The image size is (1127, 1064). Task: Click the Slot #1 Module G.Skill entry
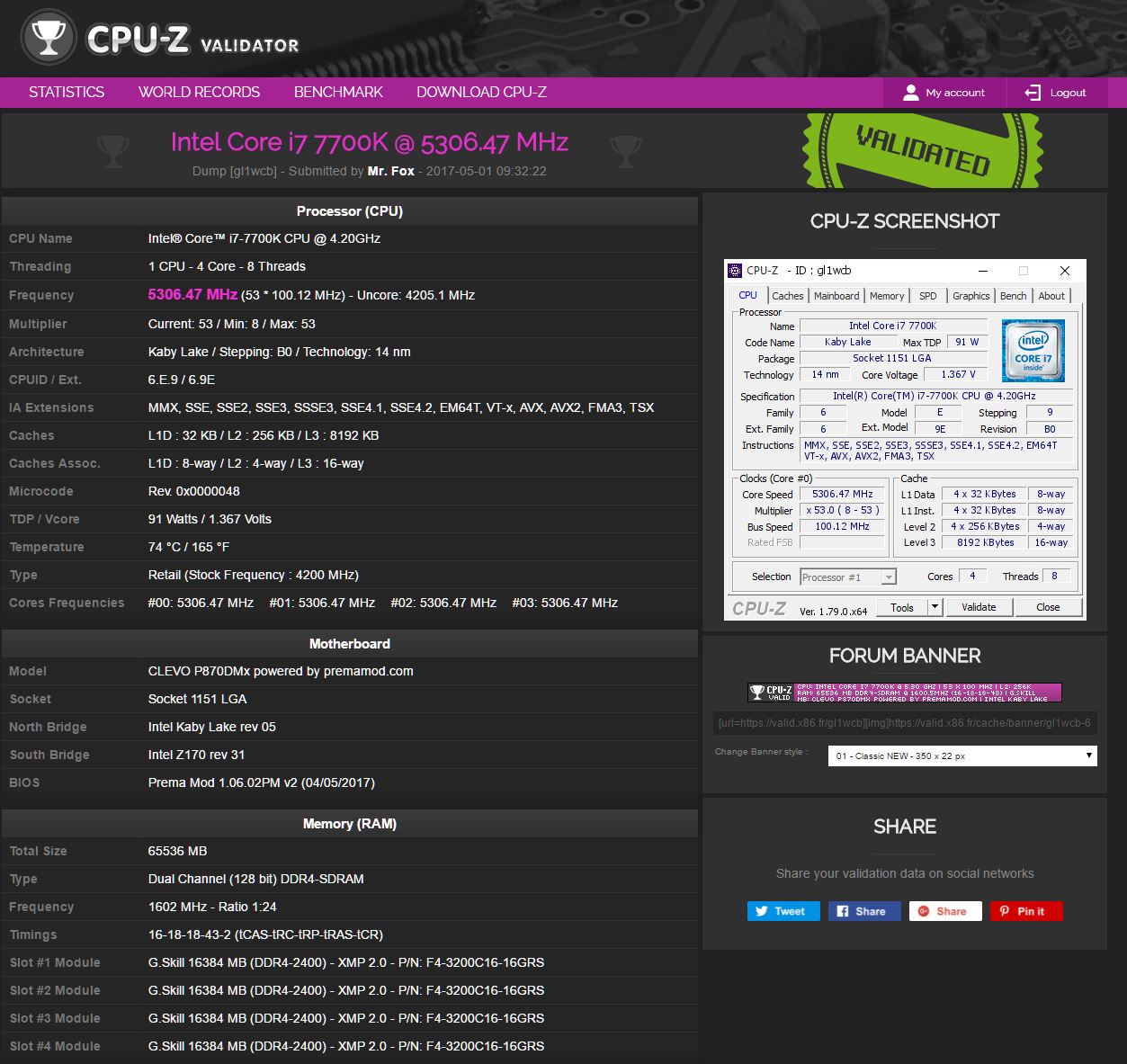346,962
